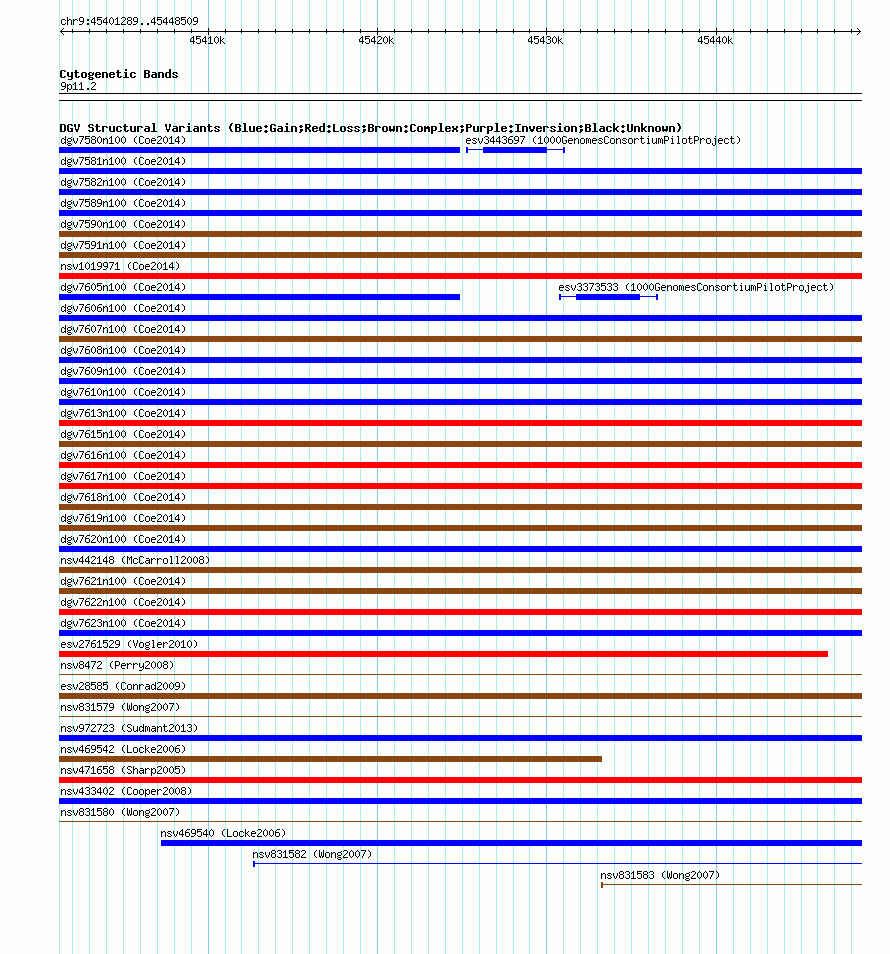
Task: Open dgv7606n100 (Coe2014) label
Action: coord(123,308)
